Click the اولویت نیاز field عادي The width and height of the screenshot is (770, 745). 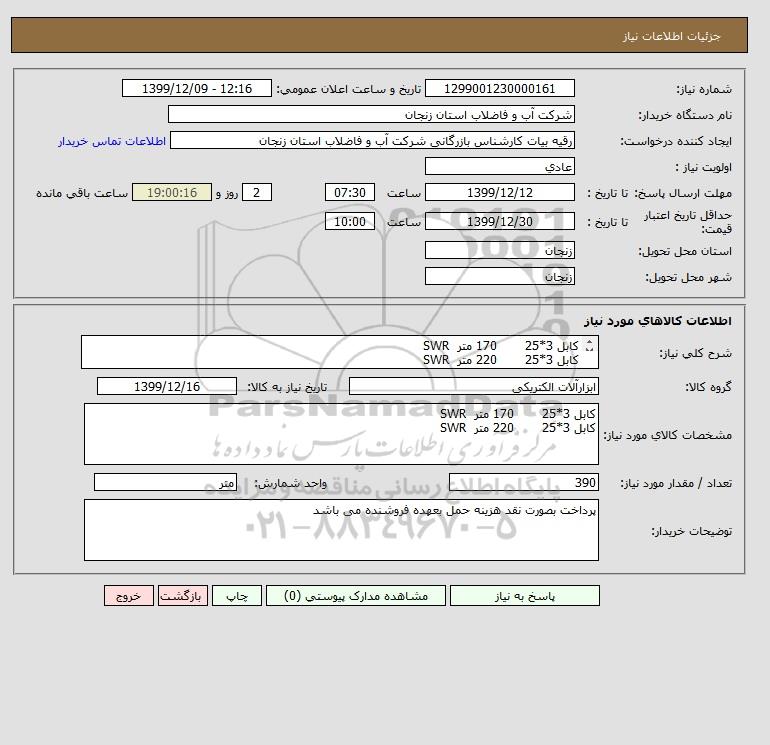pos(499,166)
